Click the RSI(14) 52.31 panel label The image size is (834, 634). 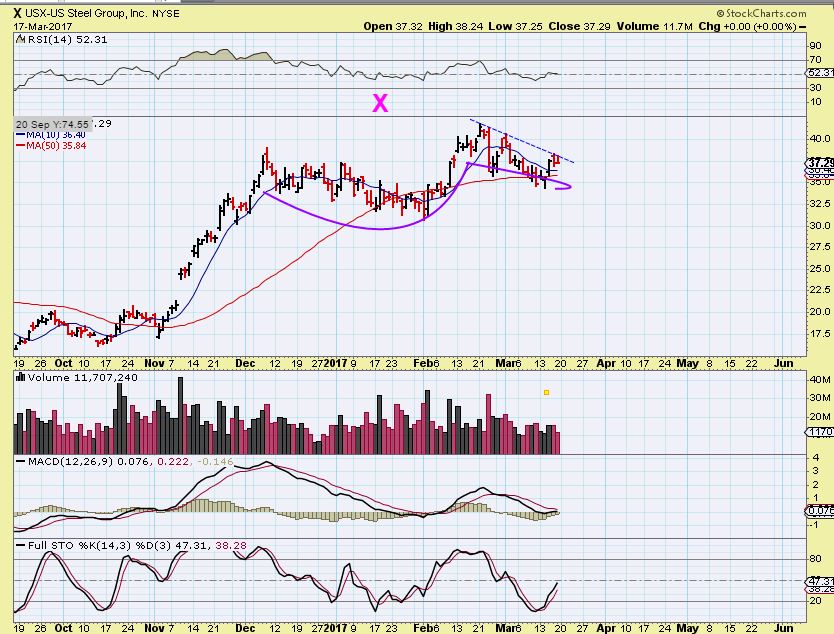click(x=67, y=39)
